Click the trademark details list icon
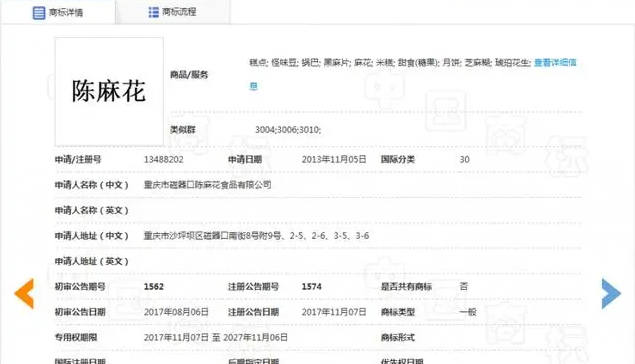Screen dimensions: 635x364 [39, 13]
